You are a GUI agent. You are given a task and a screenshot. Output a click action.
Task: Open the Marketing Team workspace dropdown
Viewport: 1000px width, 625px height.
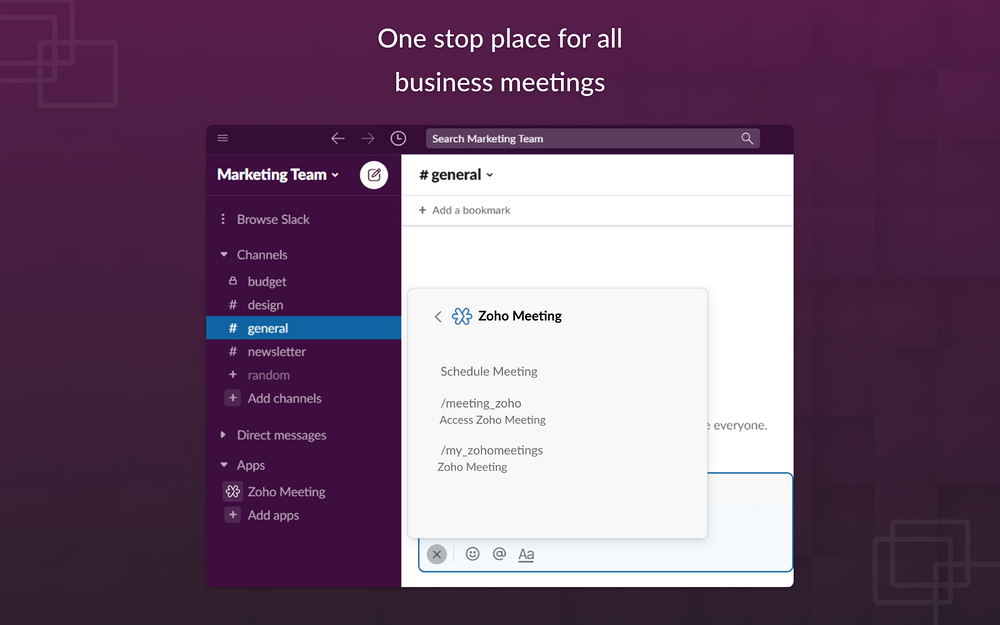pyautogui.click(x=278, y=175)
